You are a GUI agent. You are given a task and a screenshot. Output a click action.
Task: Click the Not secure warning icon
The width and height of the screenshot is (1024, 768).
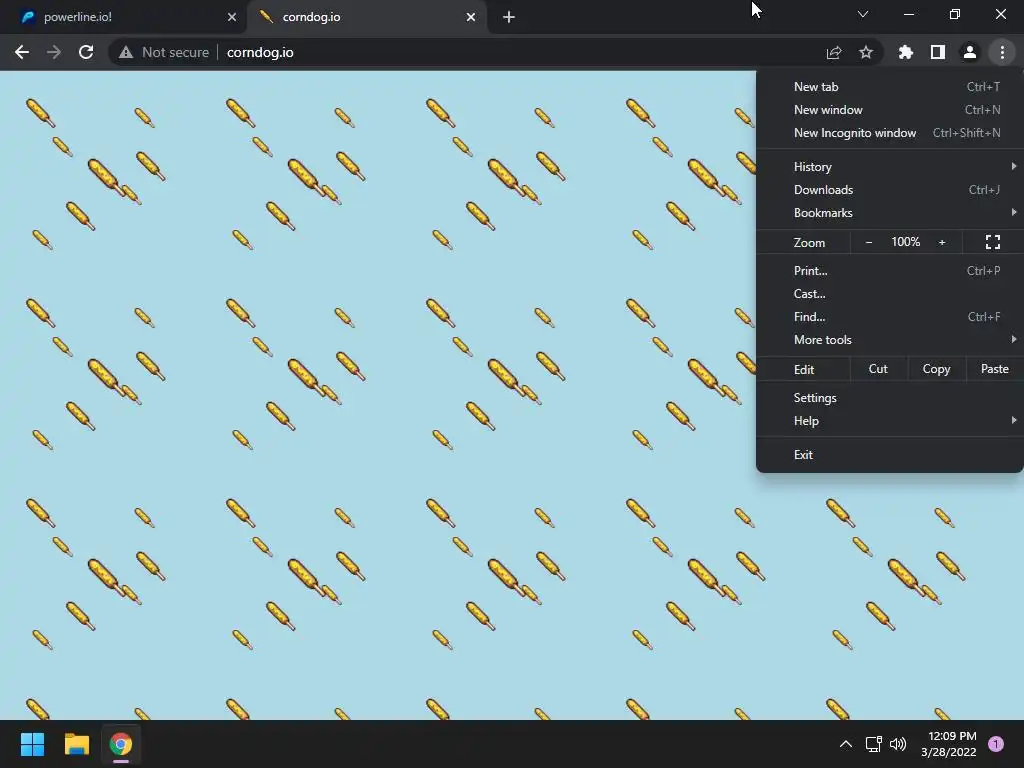tap(126, 52)
